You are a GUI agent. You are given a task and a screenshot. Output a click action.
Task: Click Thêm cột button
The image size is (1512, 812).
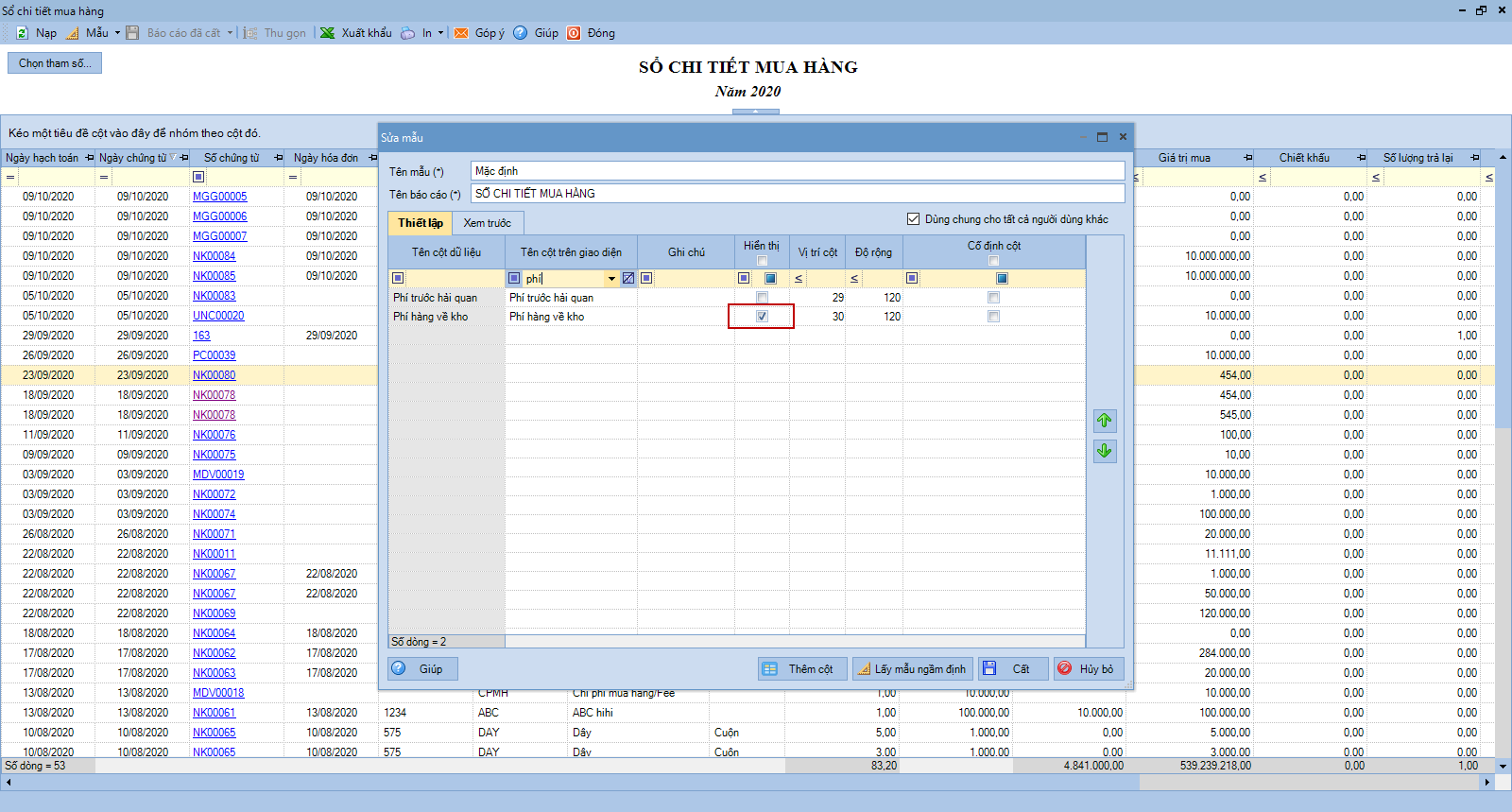[x=800, y=668]
